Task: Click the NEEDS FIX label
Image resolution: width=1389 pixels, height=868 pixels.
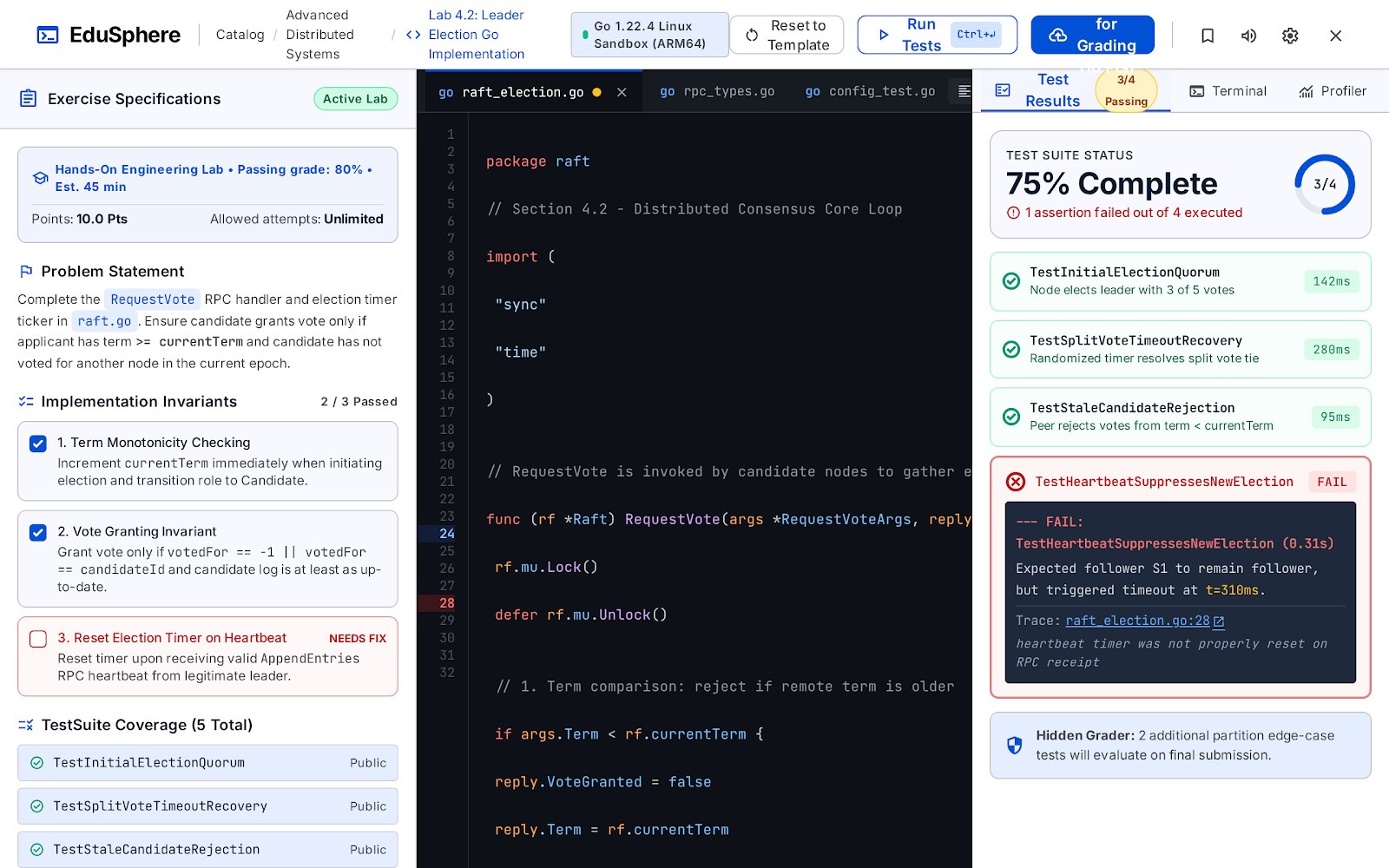Action: (358, 639)
